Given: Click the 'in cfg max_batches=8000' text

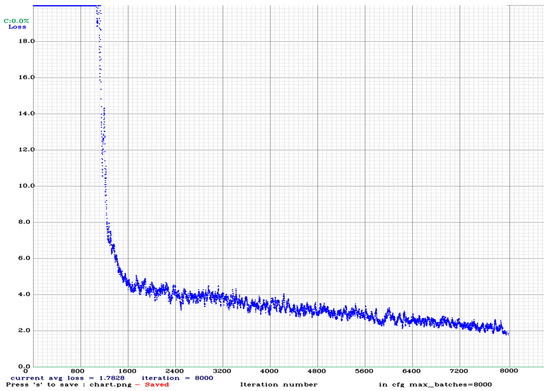Looking at the screenshot, I should pyautogui.click(x=435, y=385).
